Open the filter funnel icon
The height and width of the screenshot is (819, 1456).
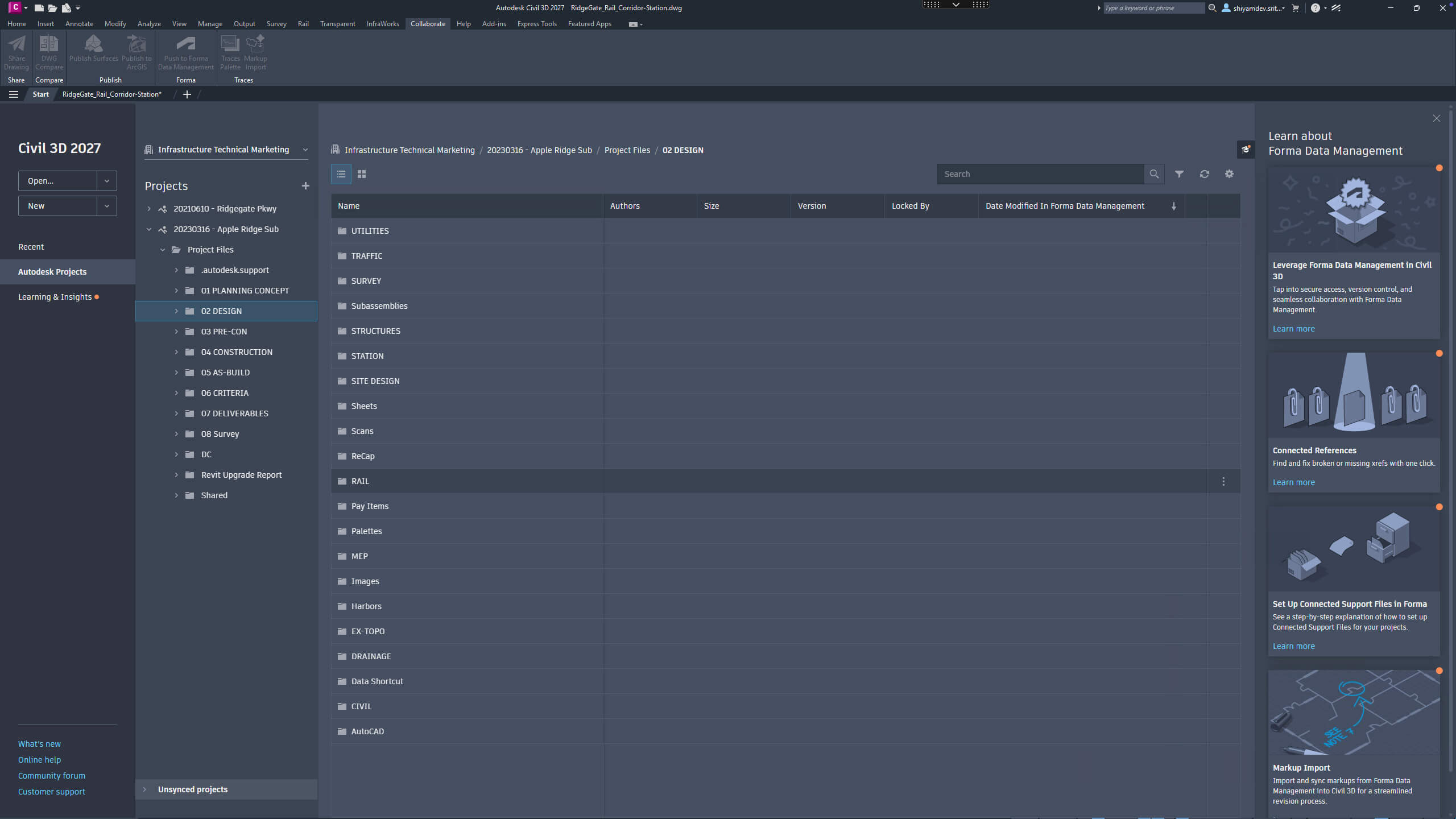point(1180,174)
